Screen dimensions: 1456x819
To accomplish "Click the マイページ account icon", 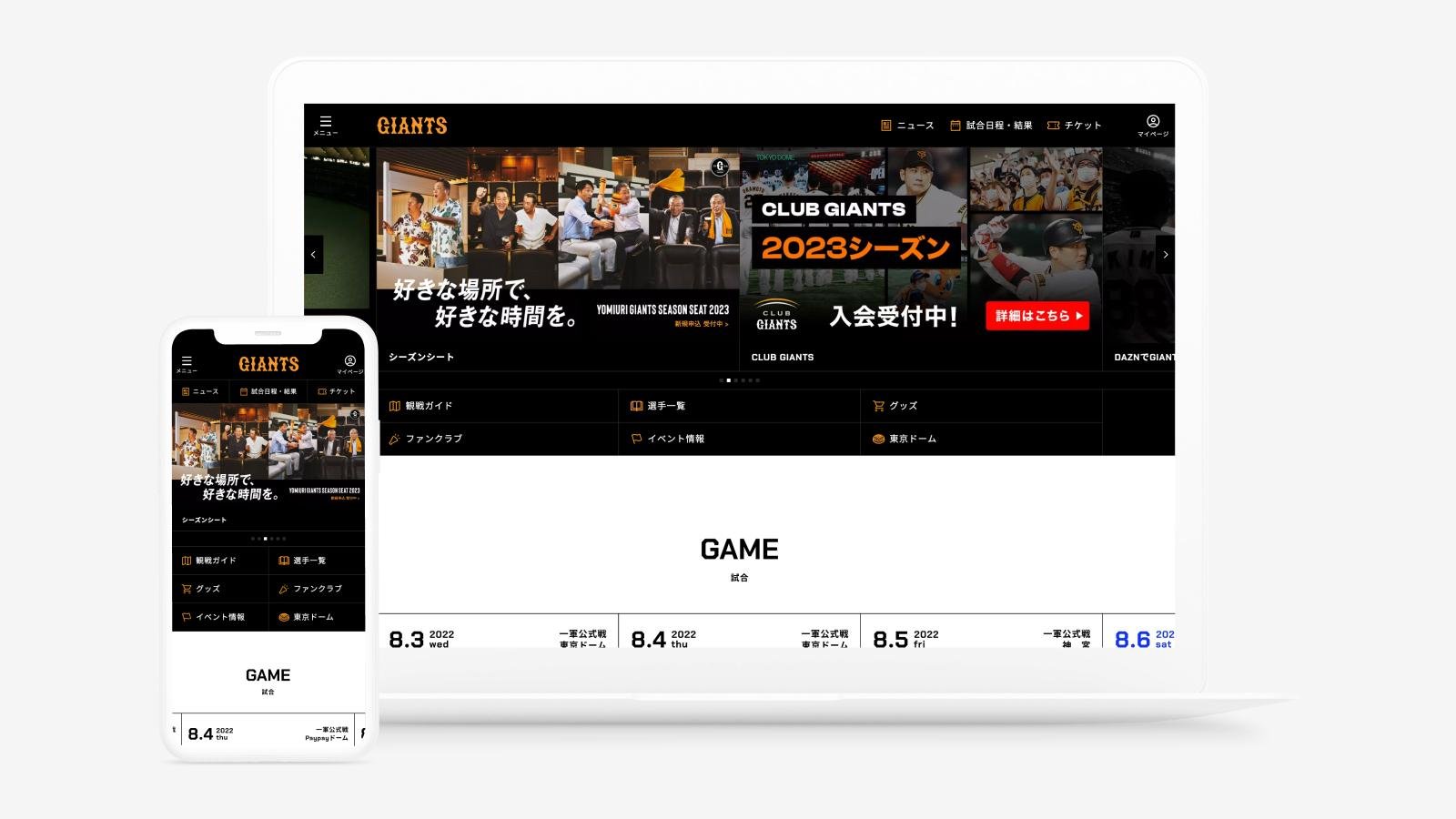I will coord(1154,120).
